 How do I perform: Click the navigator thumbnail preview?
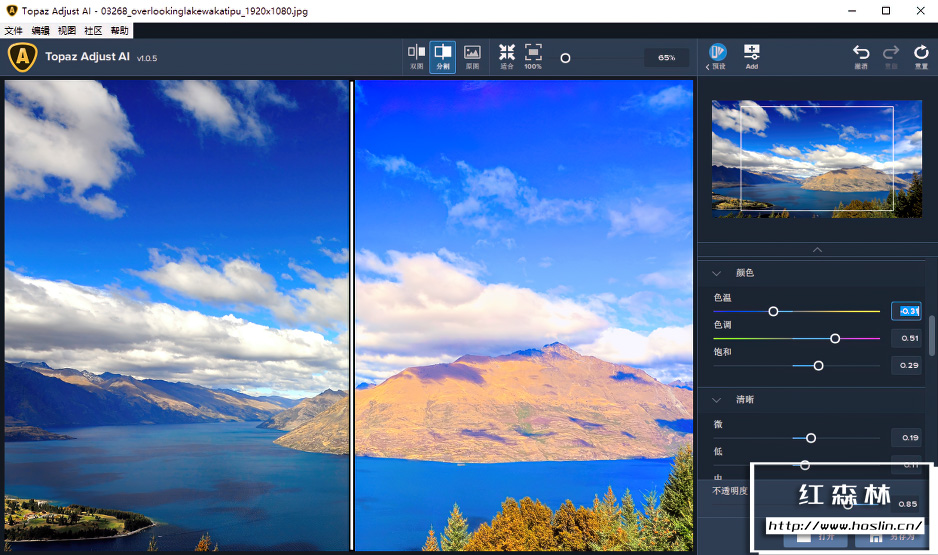click(817, 158)
